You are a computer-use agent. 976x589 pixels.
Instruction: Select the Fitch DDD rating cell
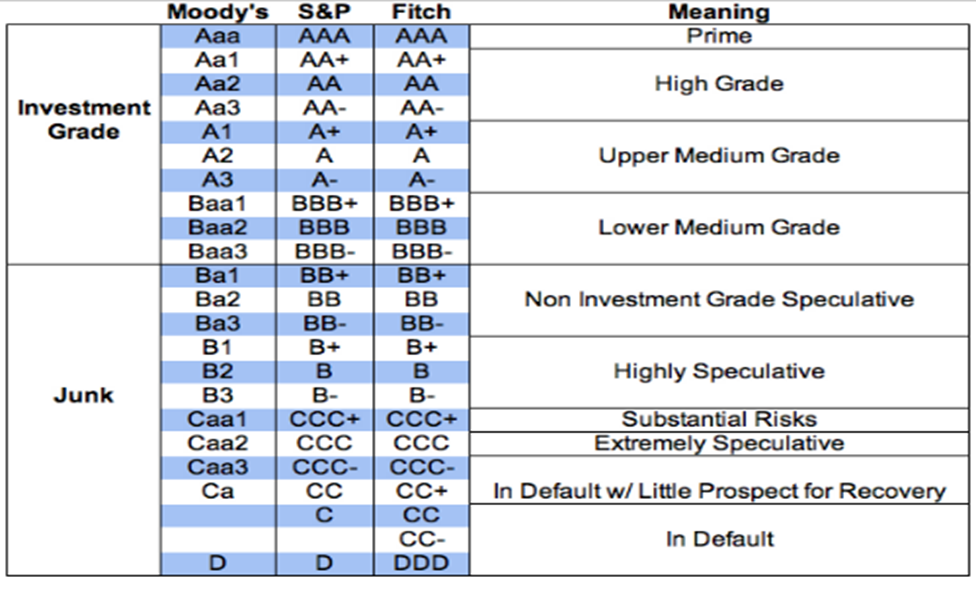(421, 563)
